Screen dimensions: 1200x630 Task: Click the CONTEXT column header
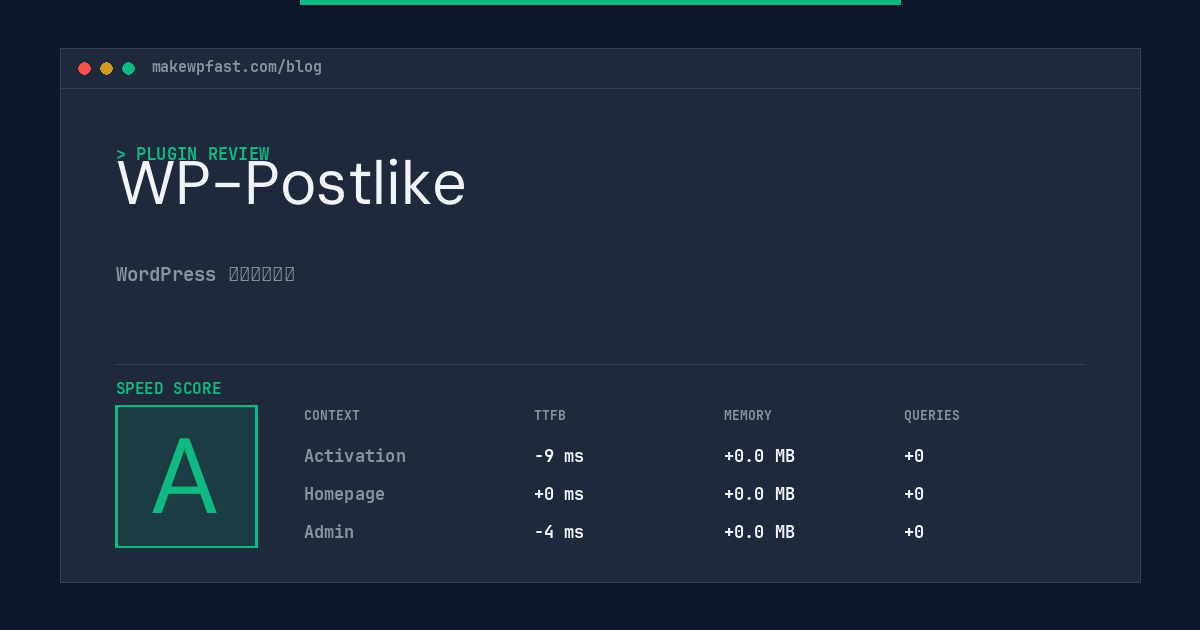coord(332,416)
